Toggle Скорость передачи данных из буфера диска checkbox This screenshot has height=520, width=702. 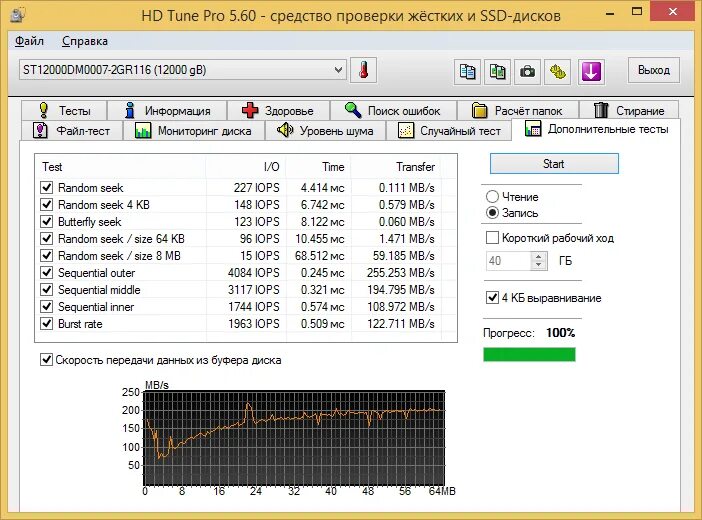tap(47, 360)
